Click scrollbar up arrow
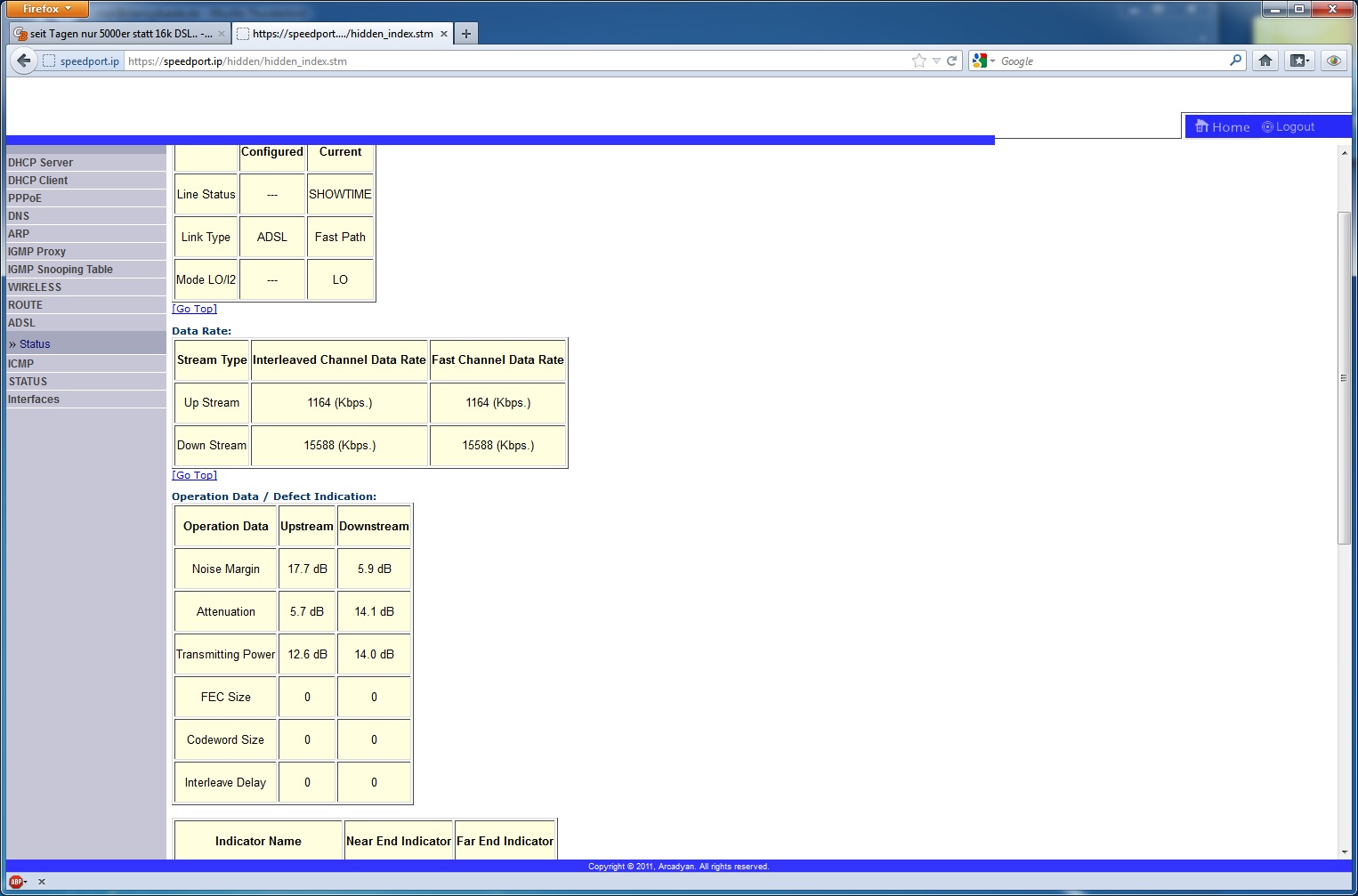 (x=1344, y=153)
